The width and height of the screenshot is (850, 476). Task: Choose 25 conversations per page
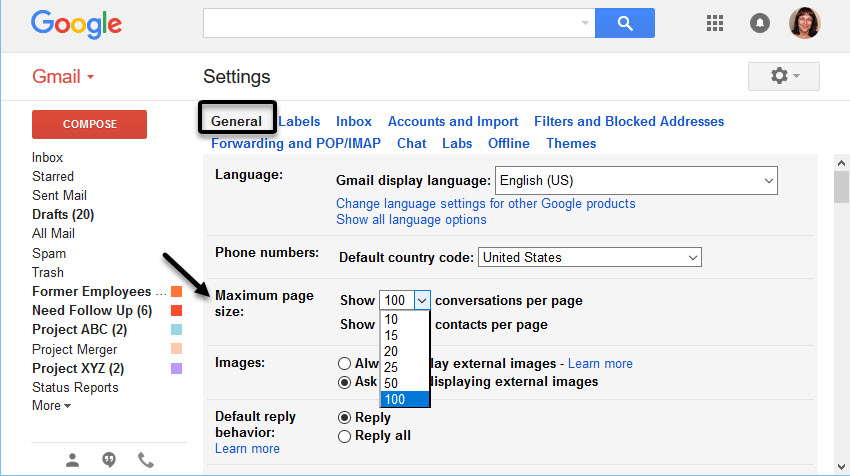click(x=404, y=367)
